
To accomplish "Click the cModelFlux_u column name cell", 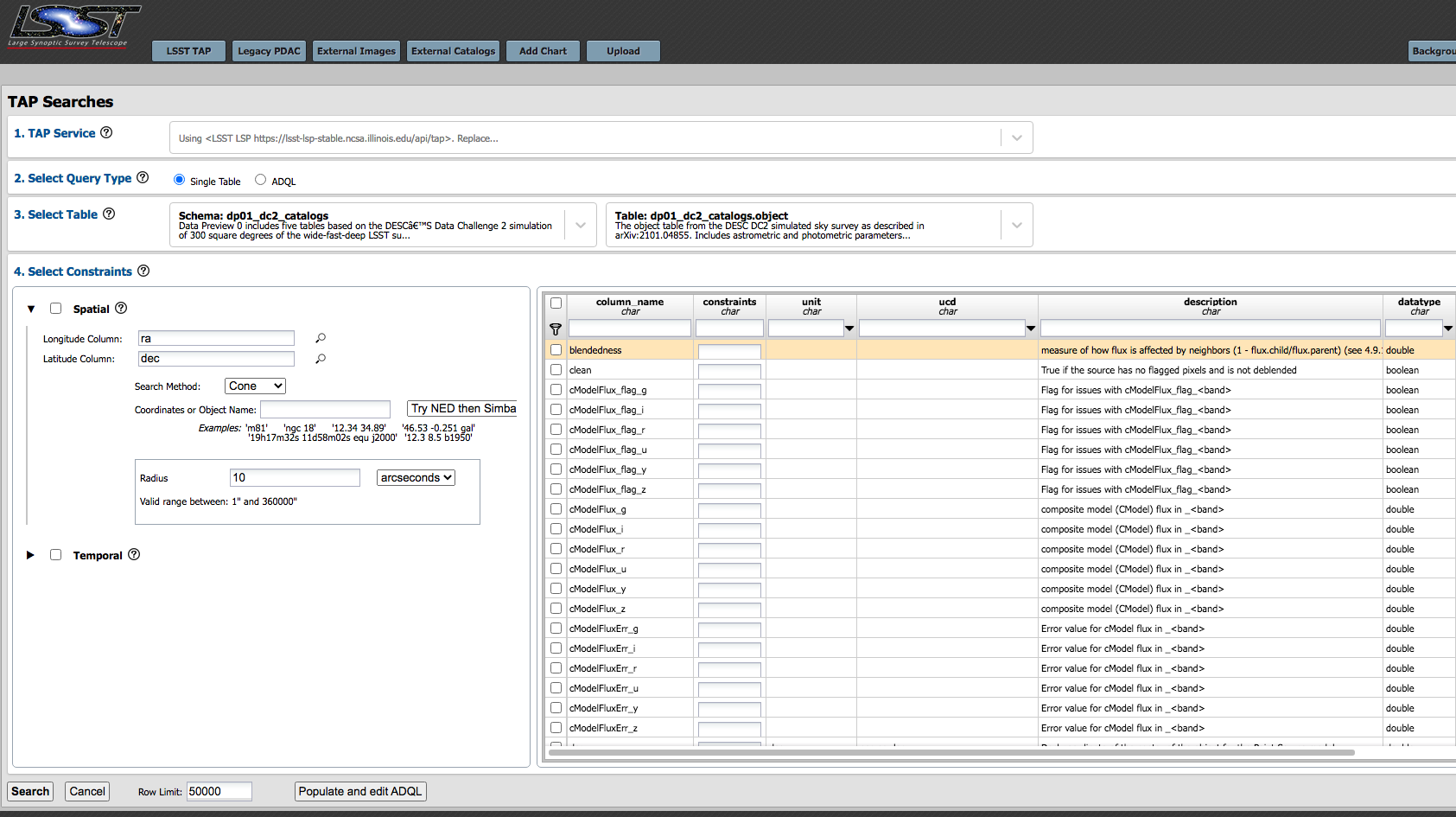I will (x=629, y=569).
